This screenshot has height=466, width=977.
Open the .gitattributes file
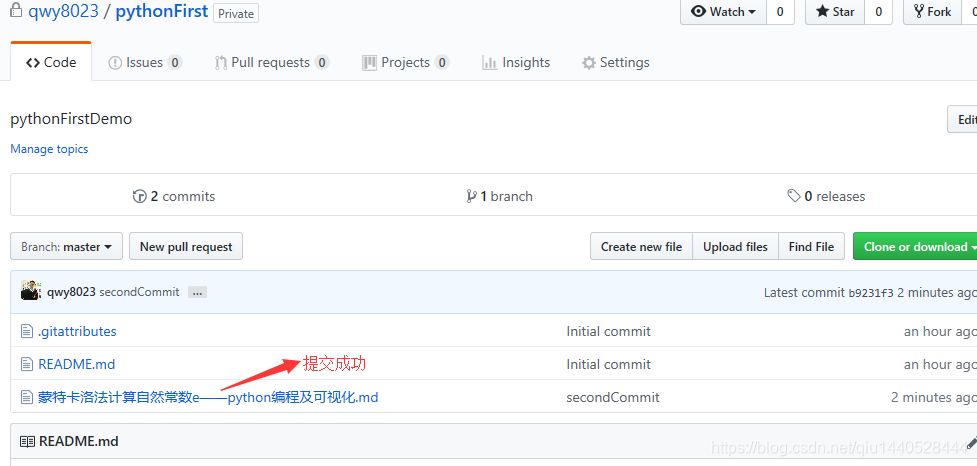point(77,331)
